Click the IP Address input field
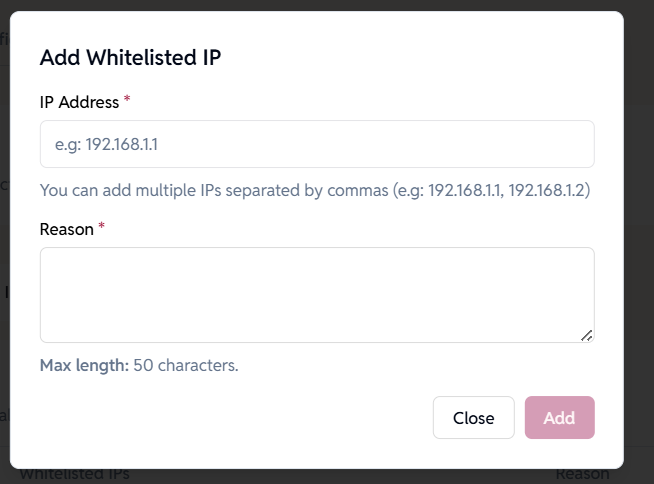 point(317,144)
